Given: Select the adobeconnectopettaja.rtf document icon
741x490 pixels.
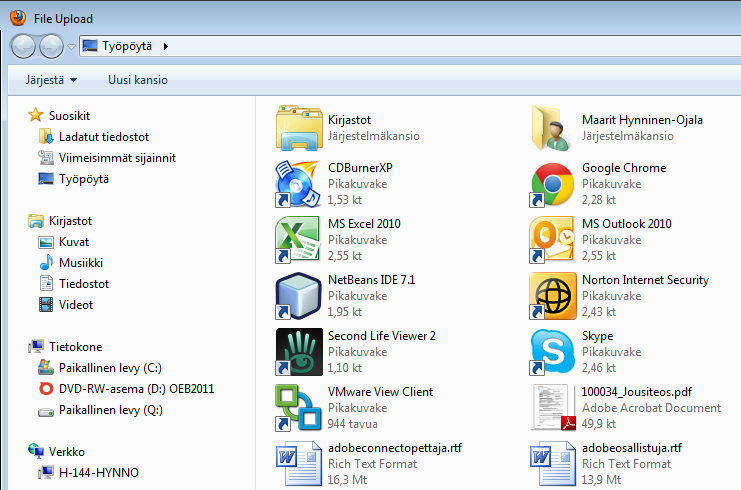Looking at the screenshot, I should click(298, 464).
